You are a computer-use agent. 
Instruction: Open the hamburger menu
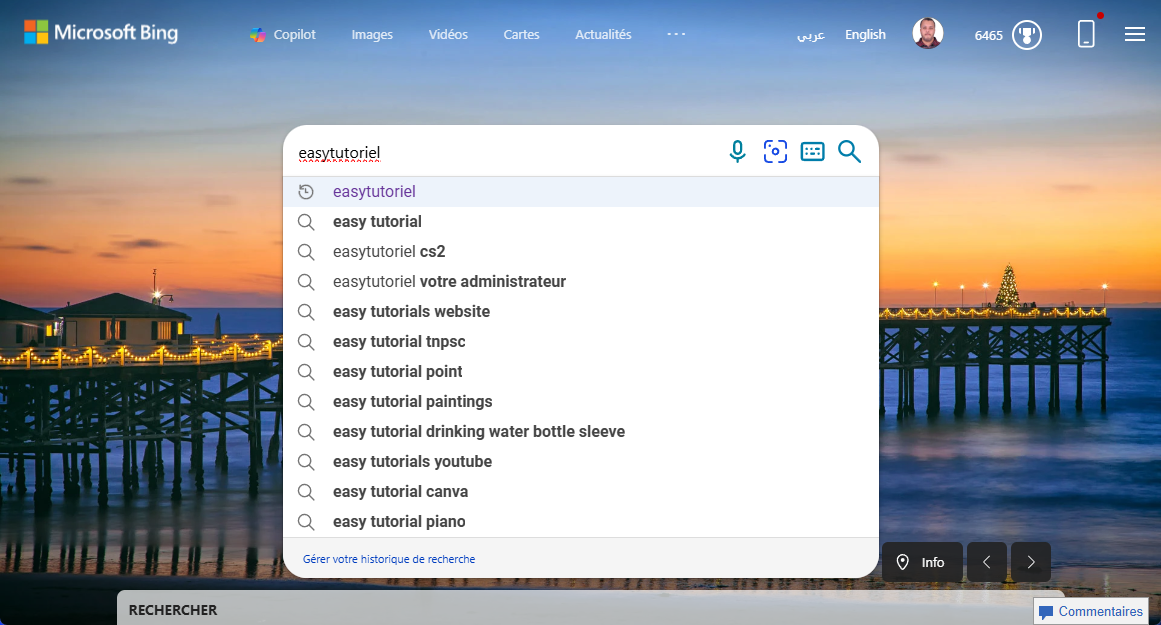pyautogui.click(x=1135, y=34)
